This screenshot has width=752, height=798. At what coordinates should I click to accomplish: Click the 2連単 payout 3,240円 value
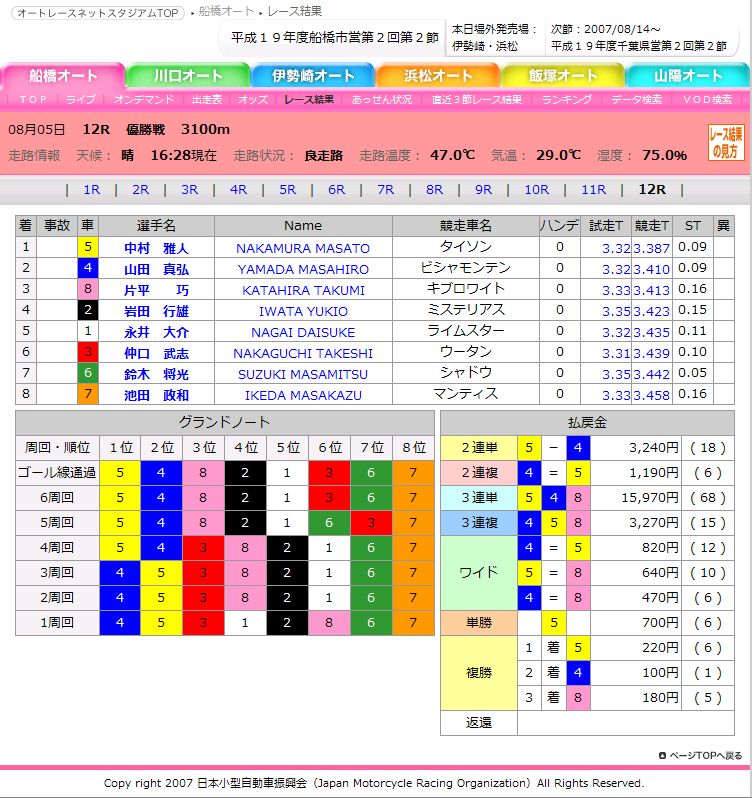coord(654,447)
